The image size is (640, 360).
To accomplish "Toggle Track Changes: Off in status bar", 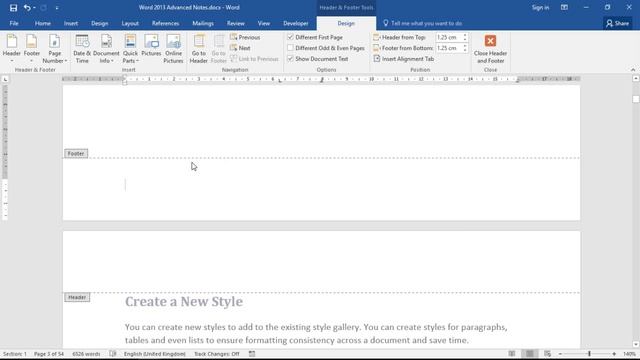I will point(216,354).
